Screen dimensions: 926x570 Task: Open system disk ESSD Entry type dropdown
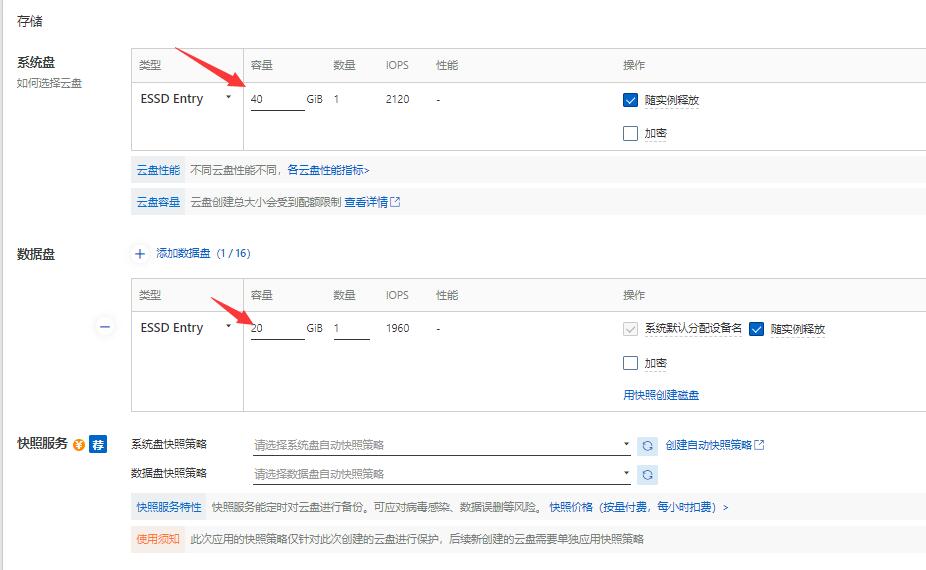click(186, 99)
